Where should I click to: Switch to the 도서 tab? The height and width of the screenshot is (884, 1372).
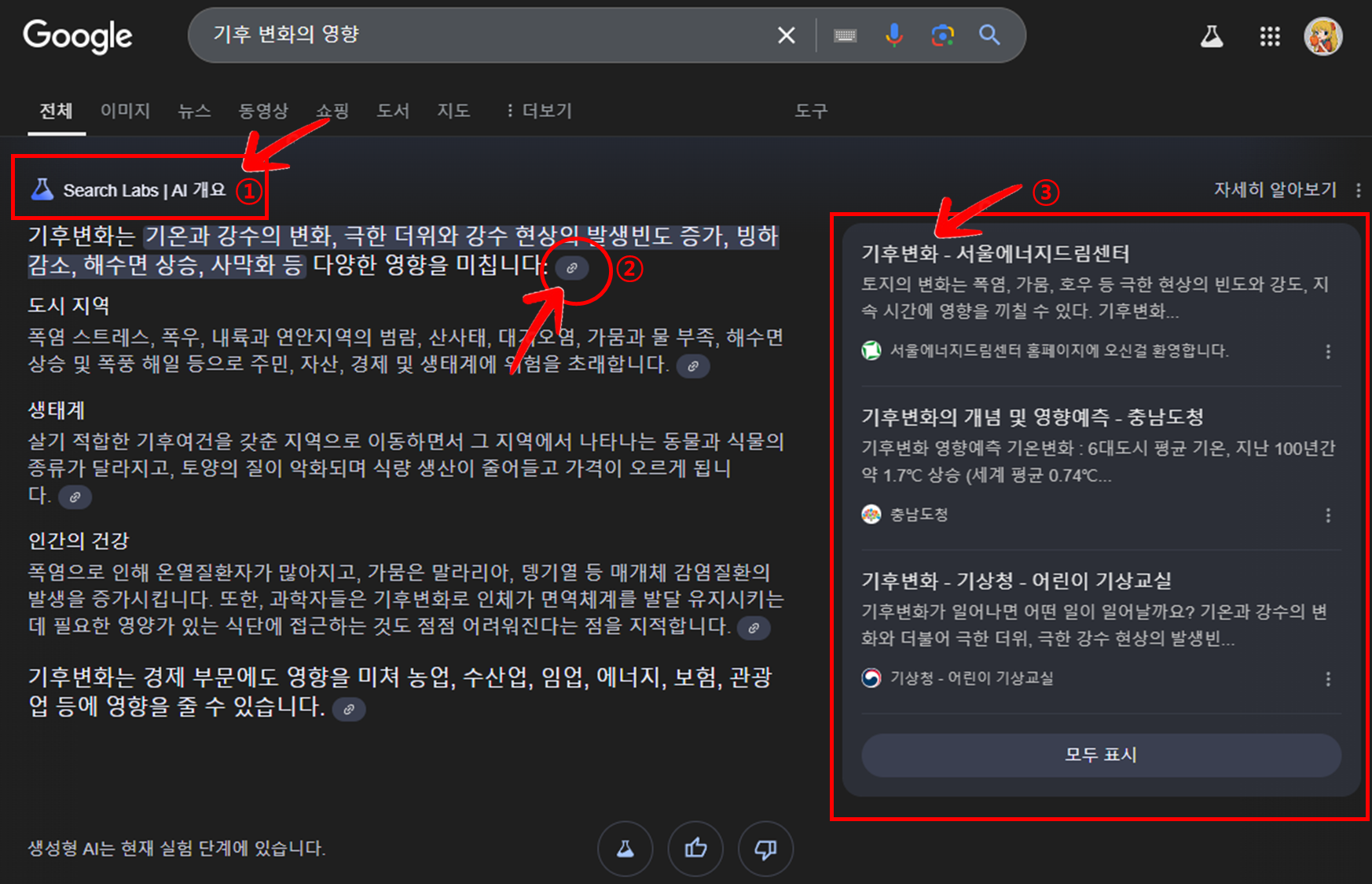[393, 111]
